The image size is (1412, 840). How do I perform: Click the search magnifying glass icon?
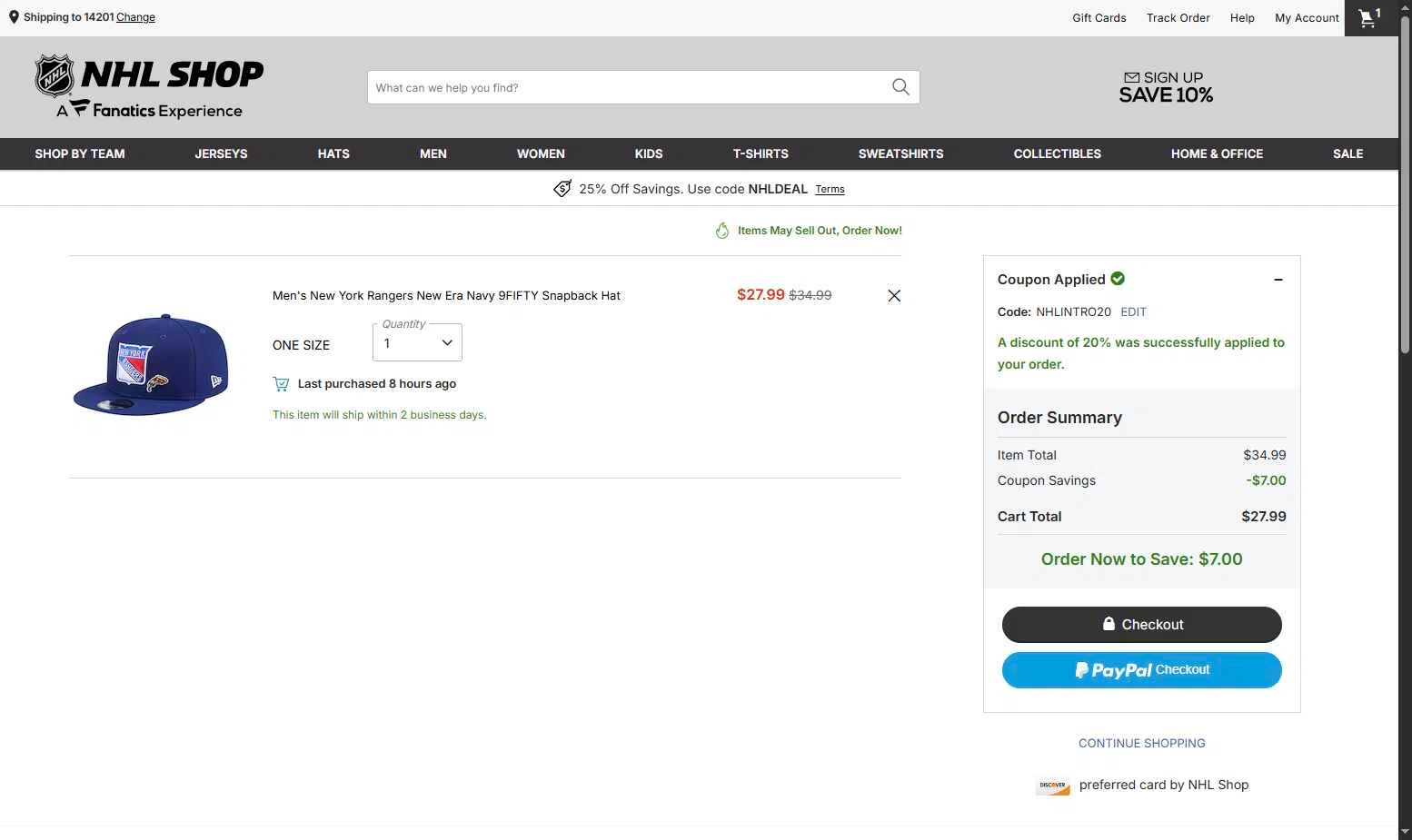pyautogui.click(x=900, y=87)
